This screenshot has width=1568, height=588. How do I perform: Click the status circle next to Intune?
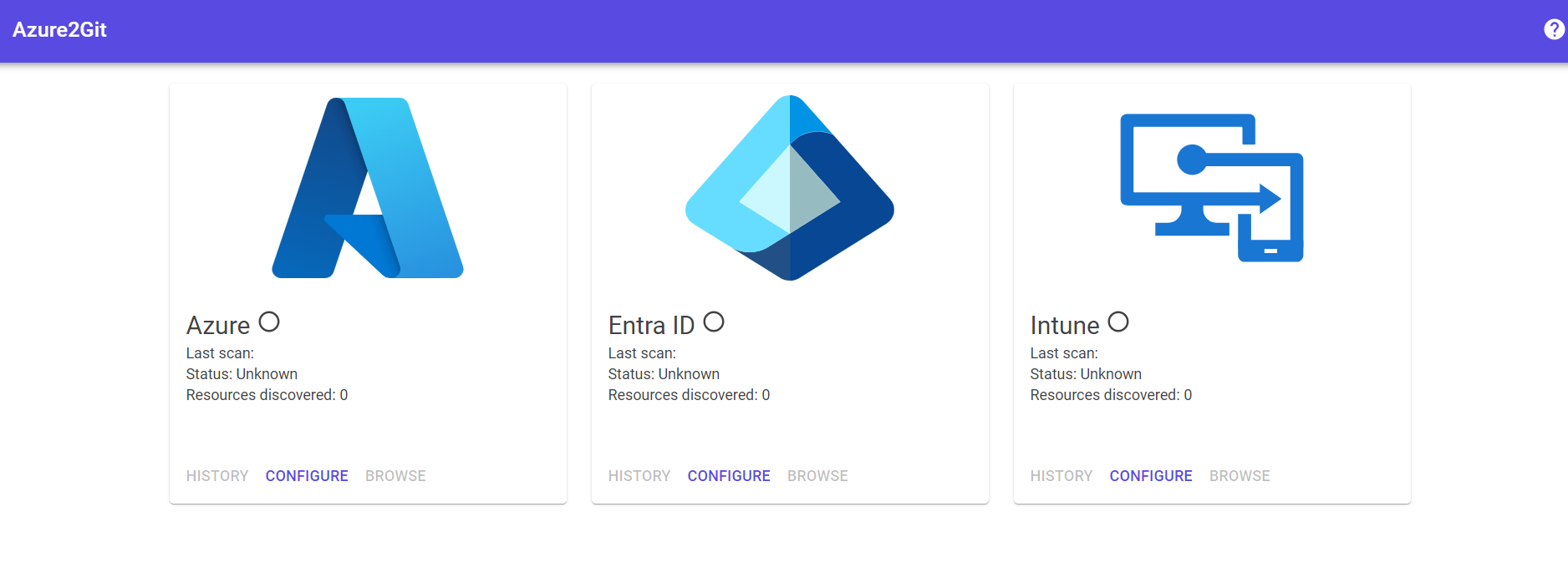tap(1118, 322)
